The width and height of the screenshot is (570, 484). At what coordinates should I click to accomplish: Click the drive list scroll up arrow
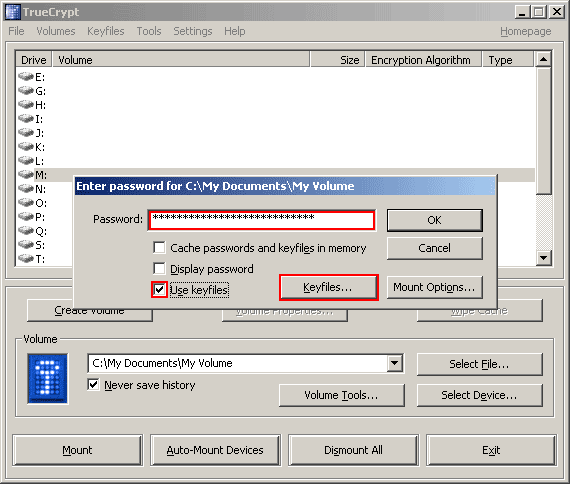click(544, 59)
